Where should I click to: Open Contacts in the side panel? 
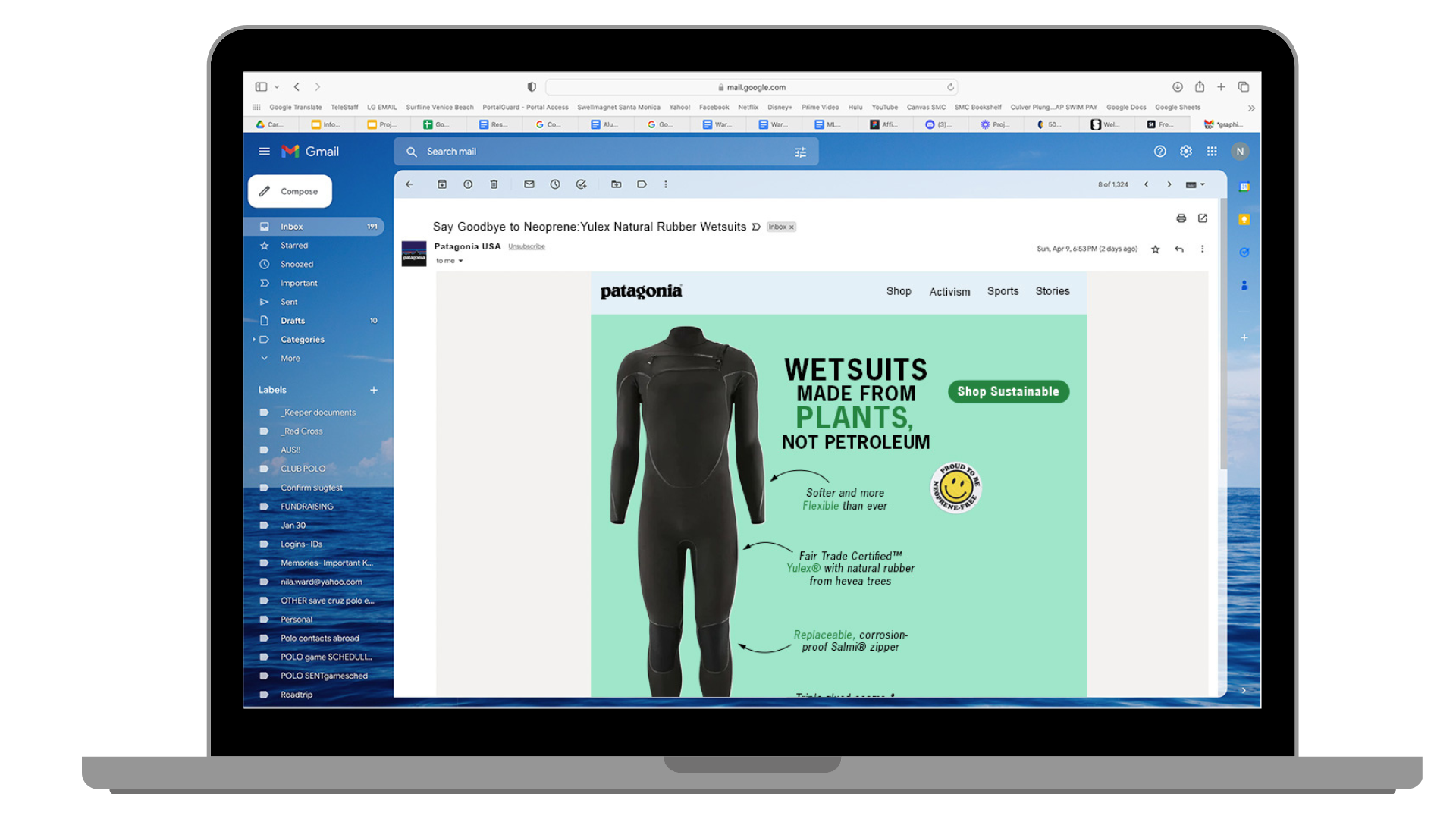(1244, 286)
